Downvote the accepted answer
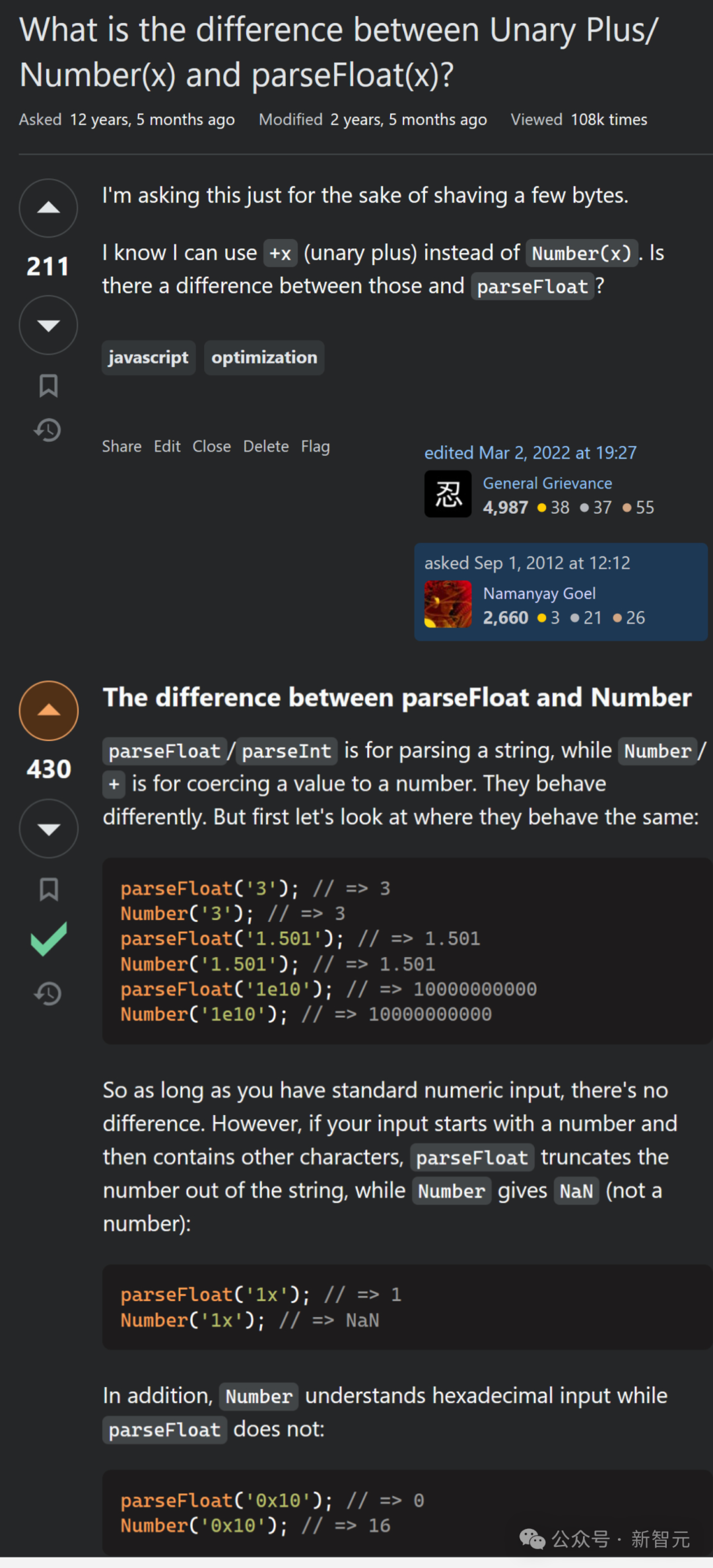Image resolution: width=713 pixels, height=1568 pixels. pos(48,829)
